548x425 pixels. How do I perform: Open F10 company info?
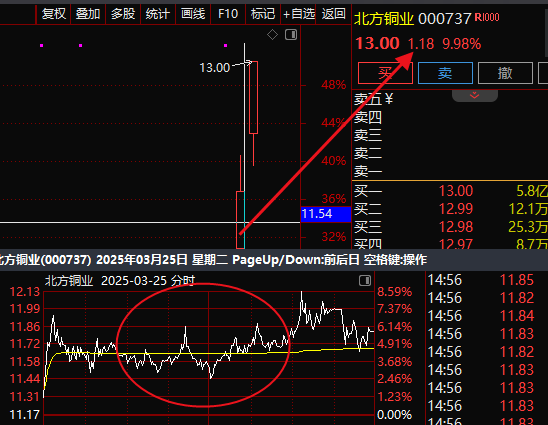point(228,14)
